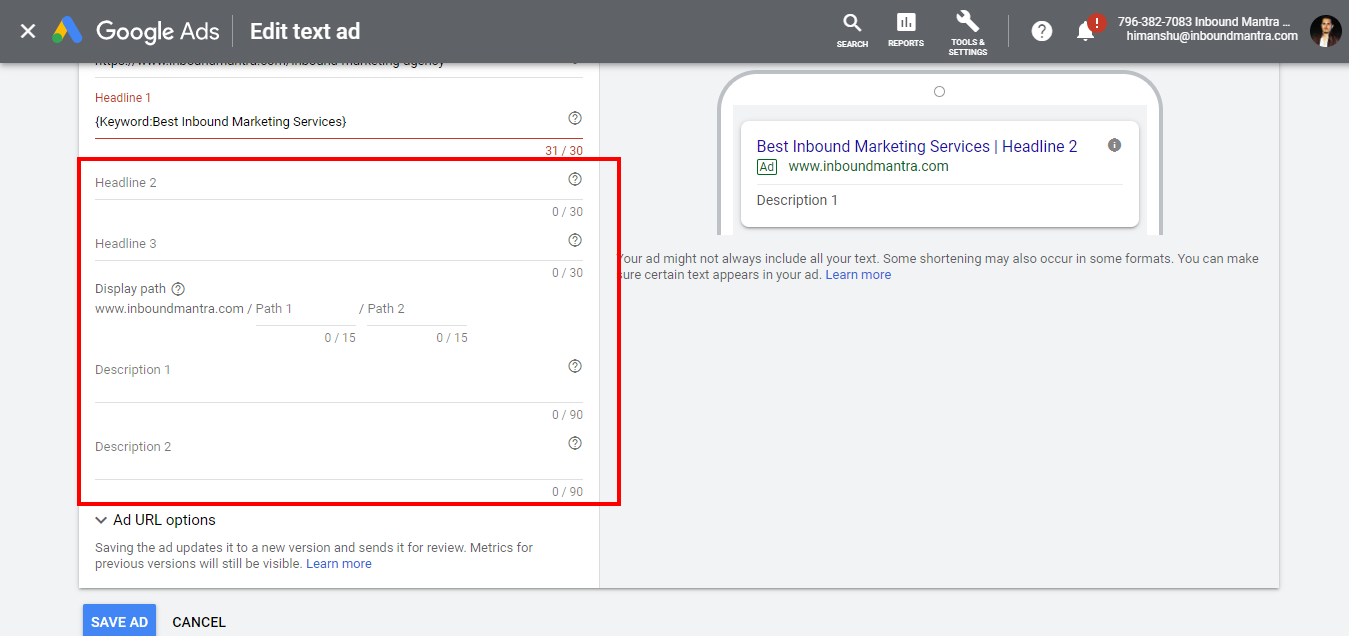Open Learn more link under ad preview
The width and height of the screenshot is (1349, 636).
pos(858,274)
